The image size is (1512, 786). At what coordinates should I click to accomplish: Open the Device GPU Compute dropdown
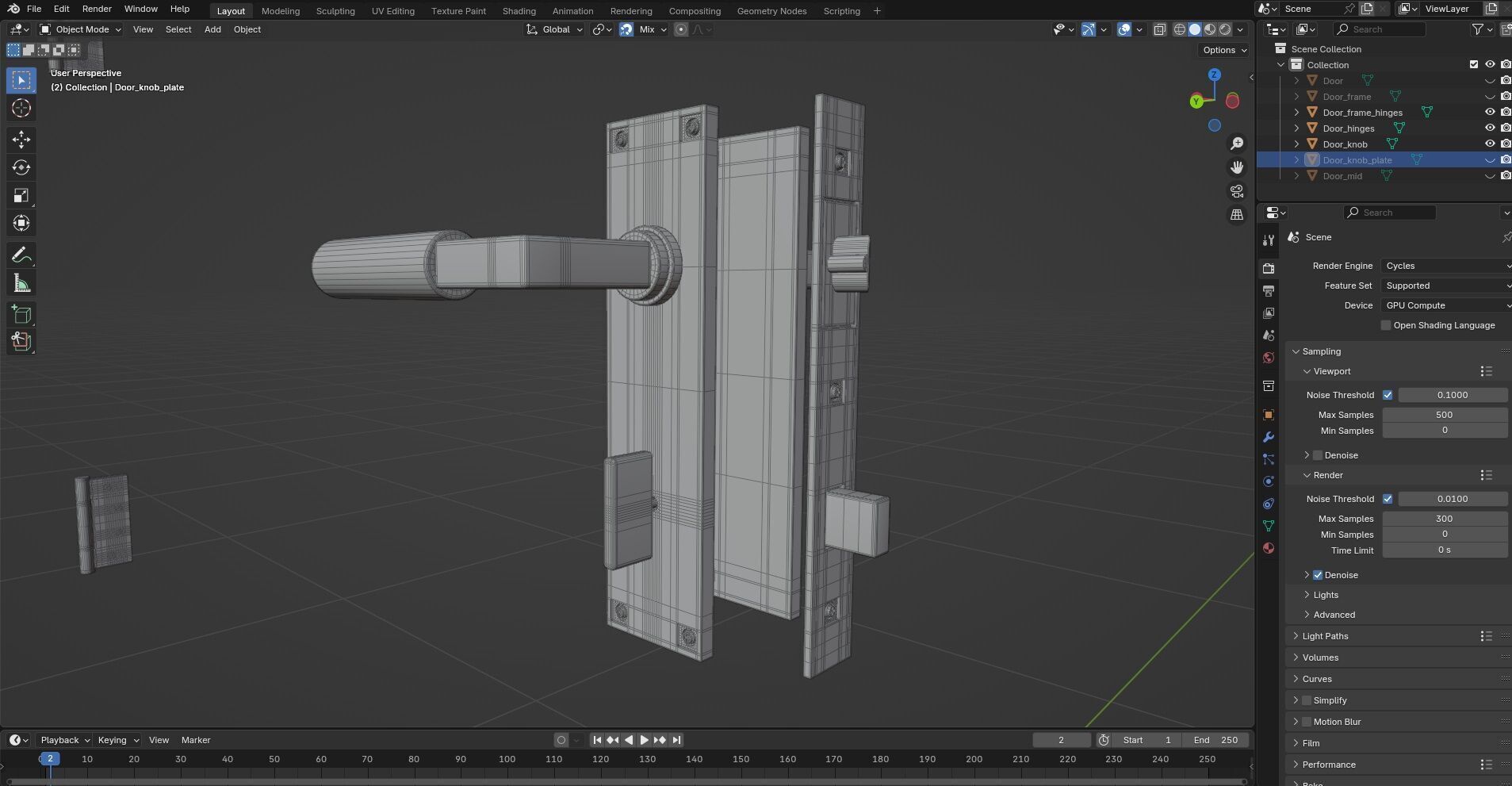(1446, 305)
